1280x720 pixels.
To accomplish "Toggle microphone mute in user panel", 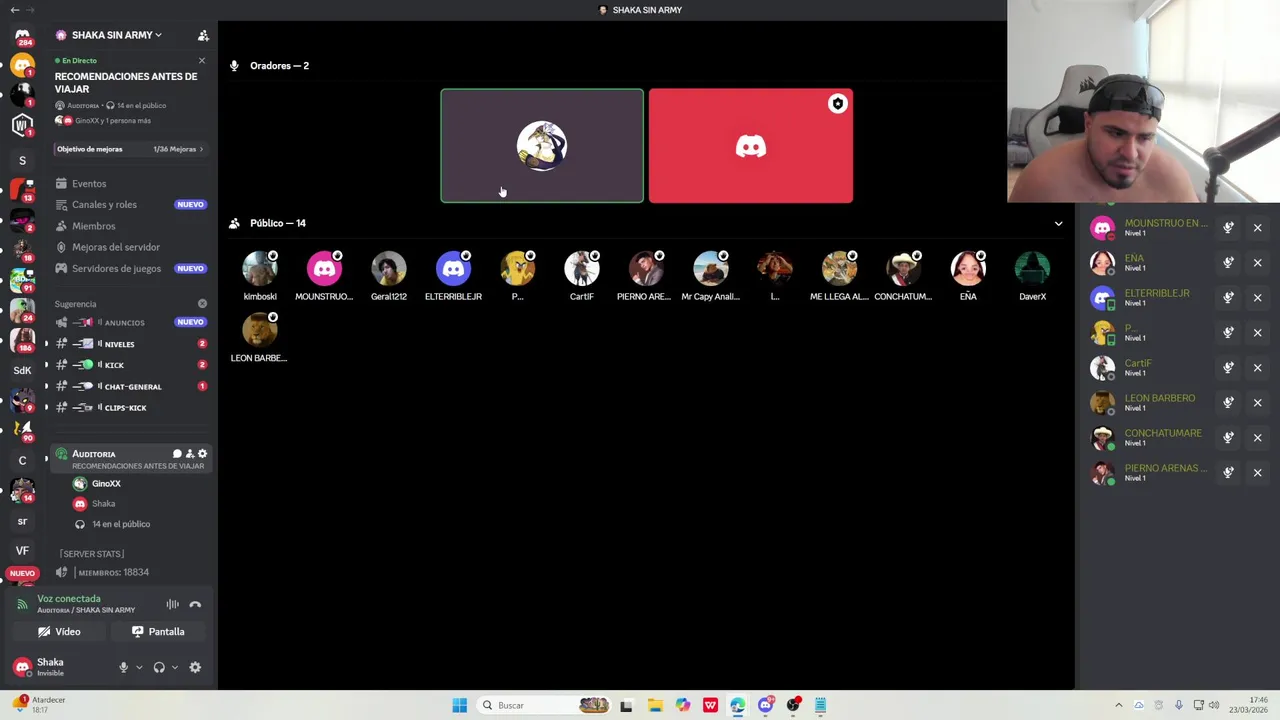I will point(124,667).
